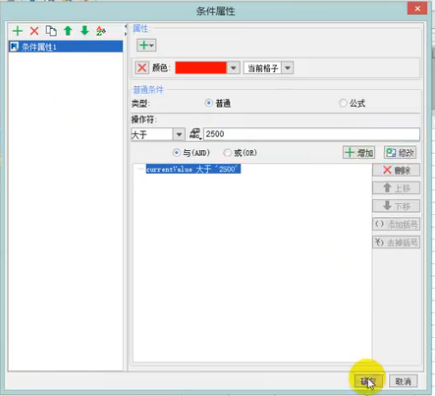The width and height of the screenshot is (435, 396).
Task: Move the condition attribute down with the green arrow
Action: coord(85,31)
